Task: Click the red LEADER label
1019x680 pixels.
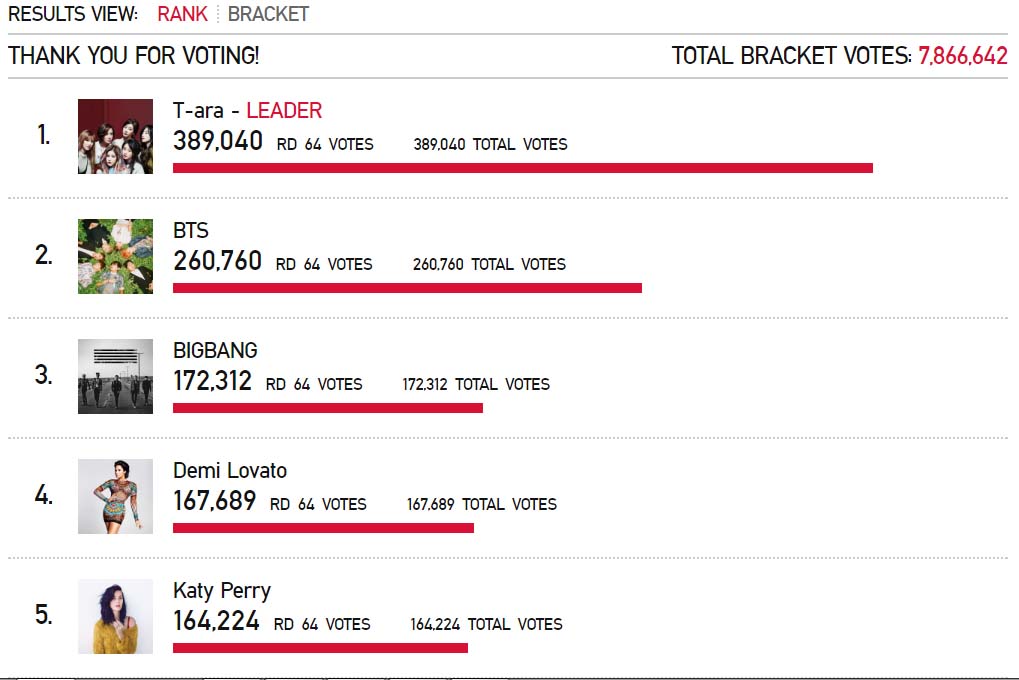Action: 284,110
